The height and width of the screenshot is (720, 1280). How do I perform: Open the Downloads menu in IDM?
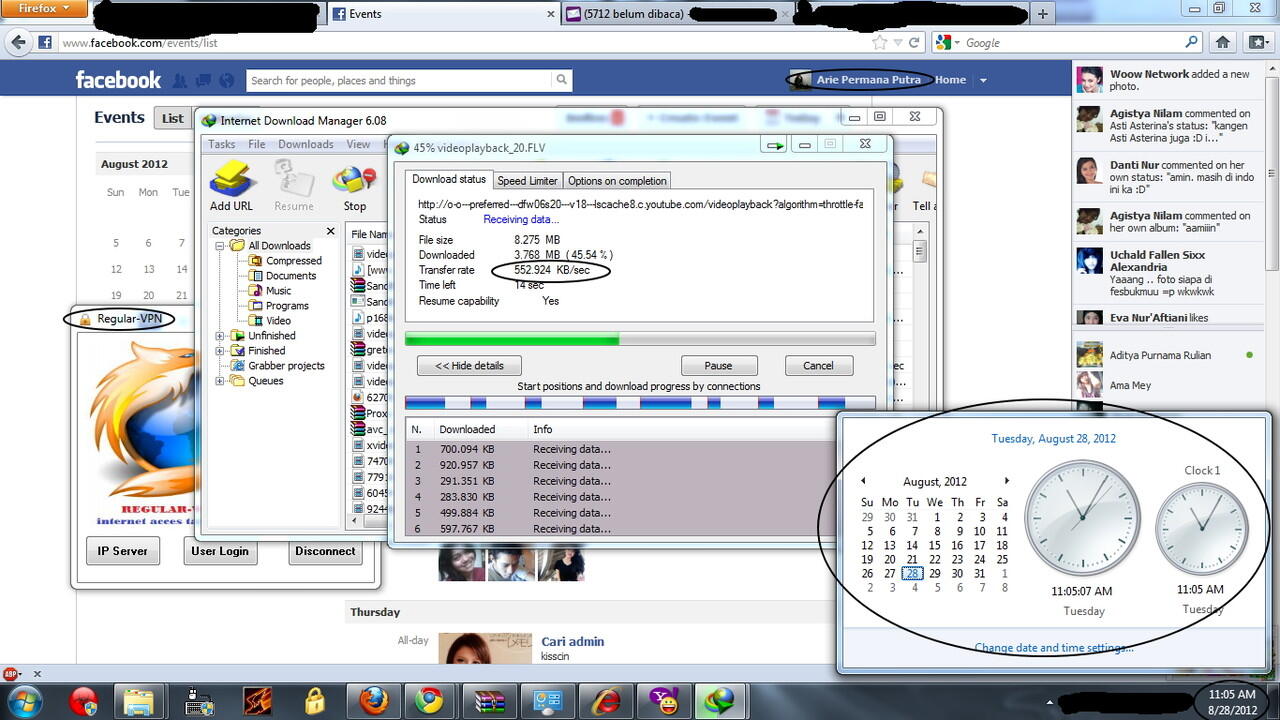click(x=306, y=144)
